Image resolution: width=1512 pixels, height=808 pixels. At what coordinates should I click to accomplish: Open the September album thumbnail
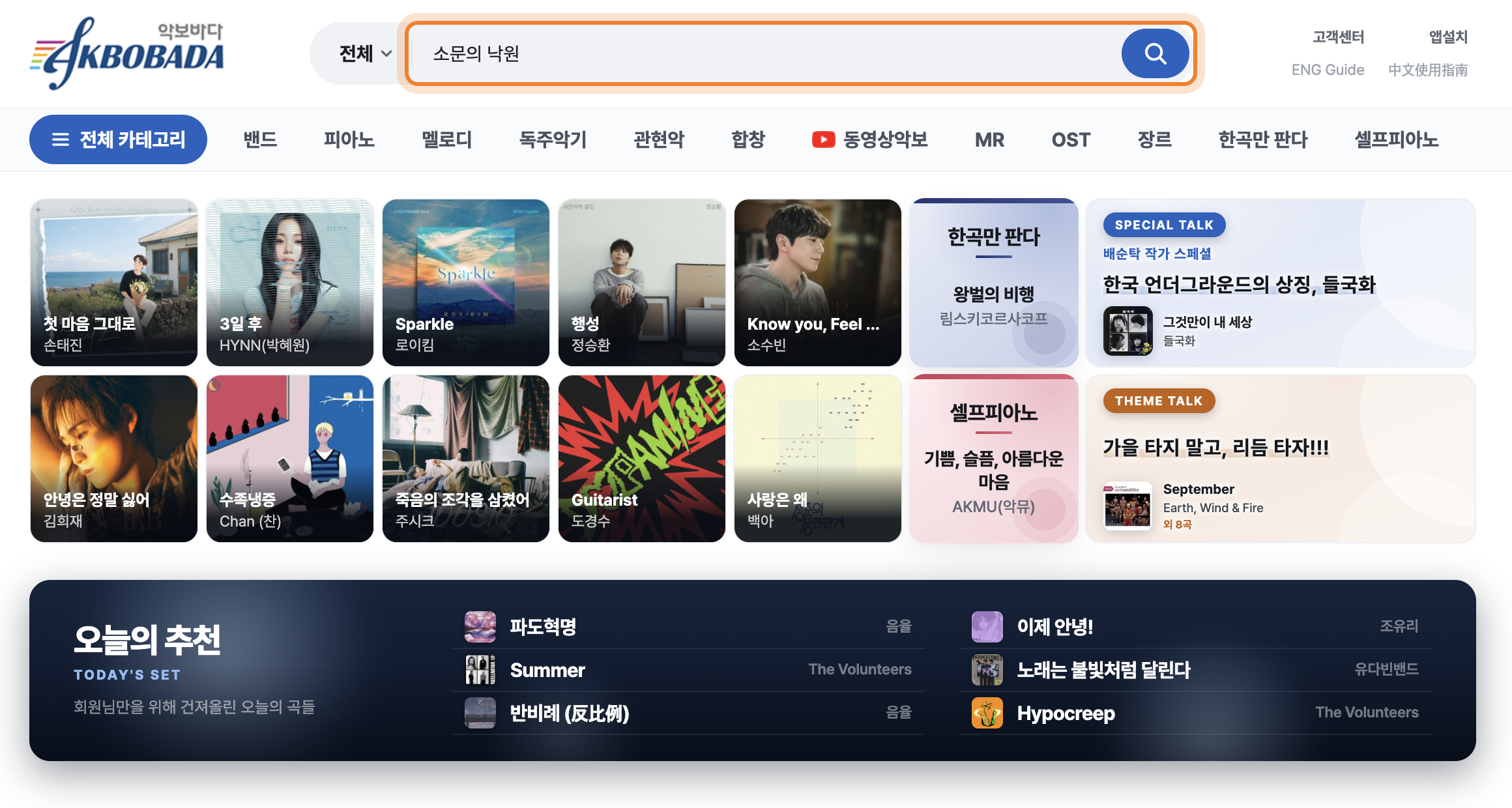1127,507
